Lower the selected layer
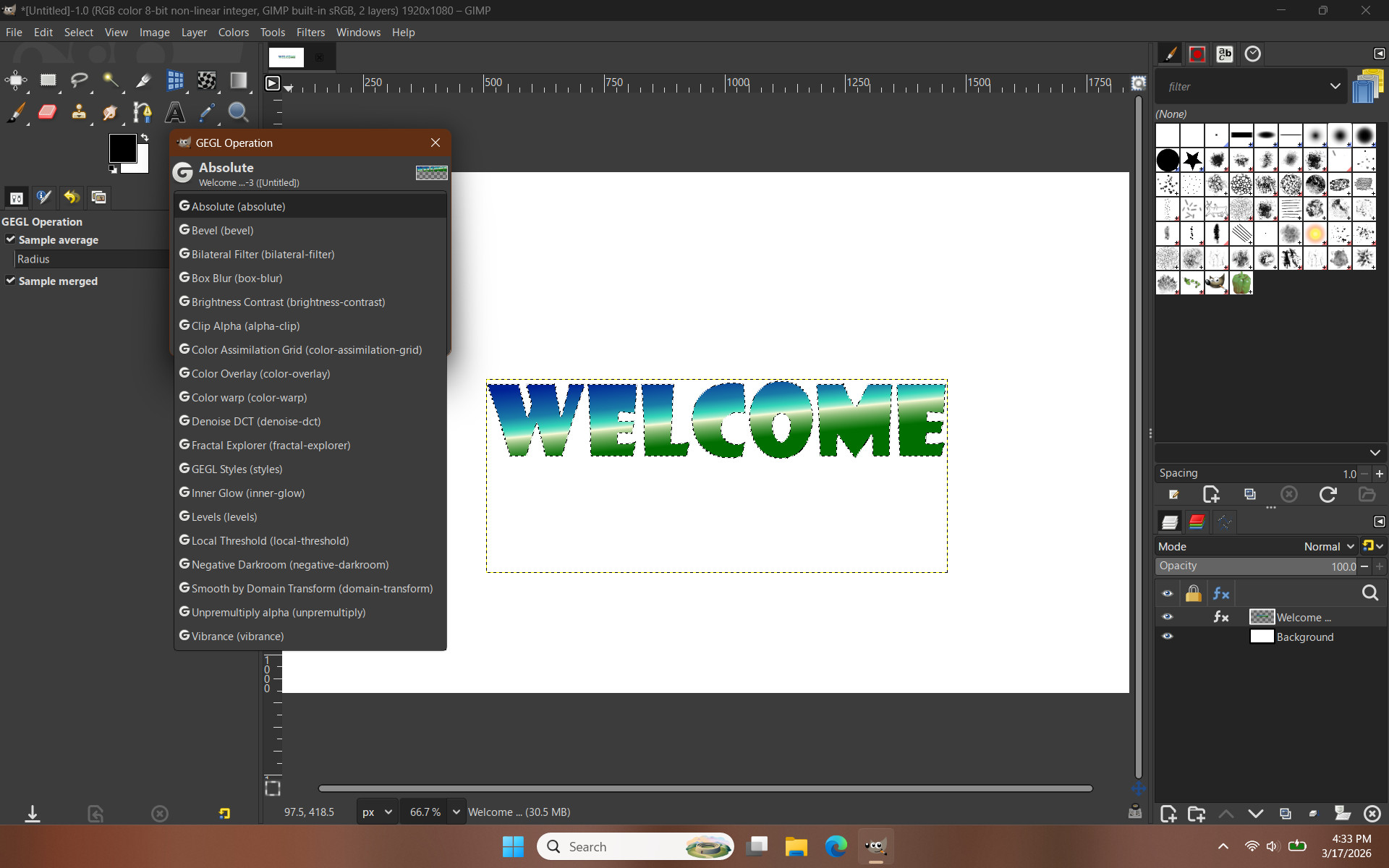The width and height of the screenshot is (1389, 868). 1256,814
